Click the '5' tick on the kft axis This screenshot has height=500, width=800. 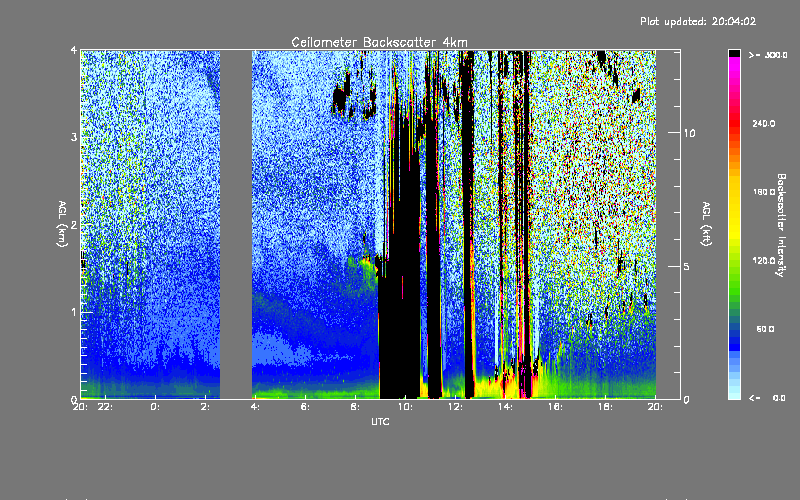(686, 266)
